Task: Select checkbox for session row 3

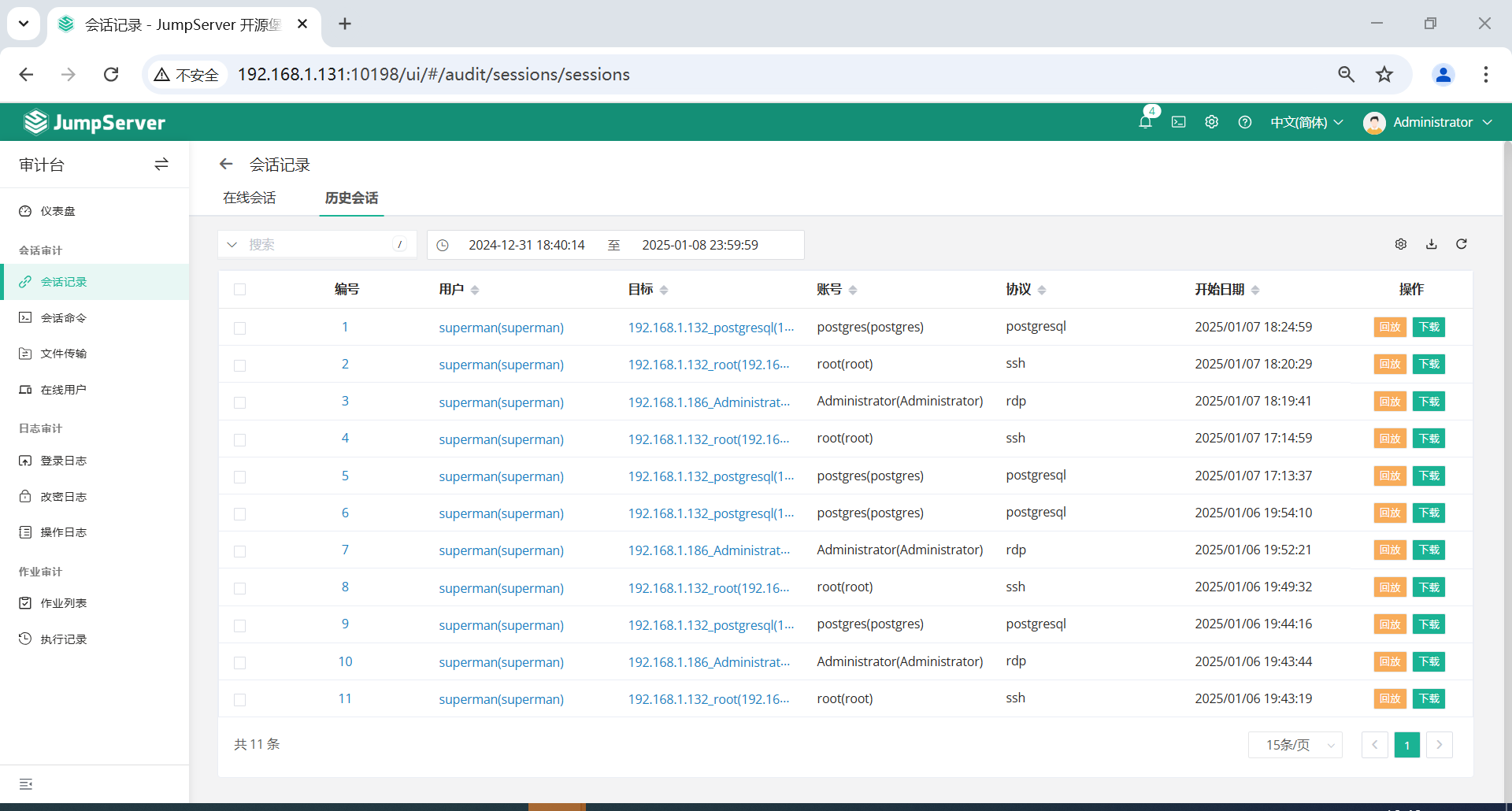Action: click(240, 402)
